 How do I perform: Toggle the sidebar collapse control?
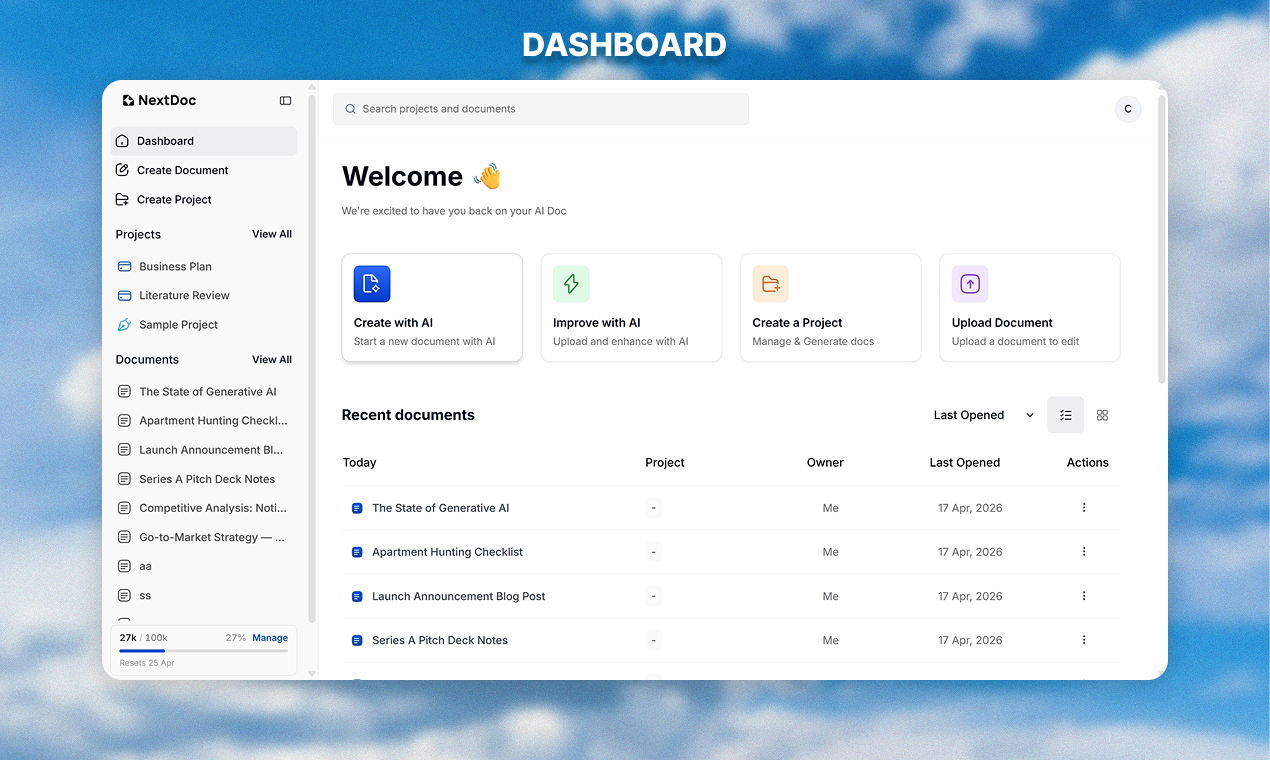click(285, 100)
